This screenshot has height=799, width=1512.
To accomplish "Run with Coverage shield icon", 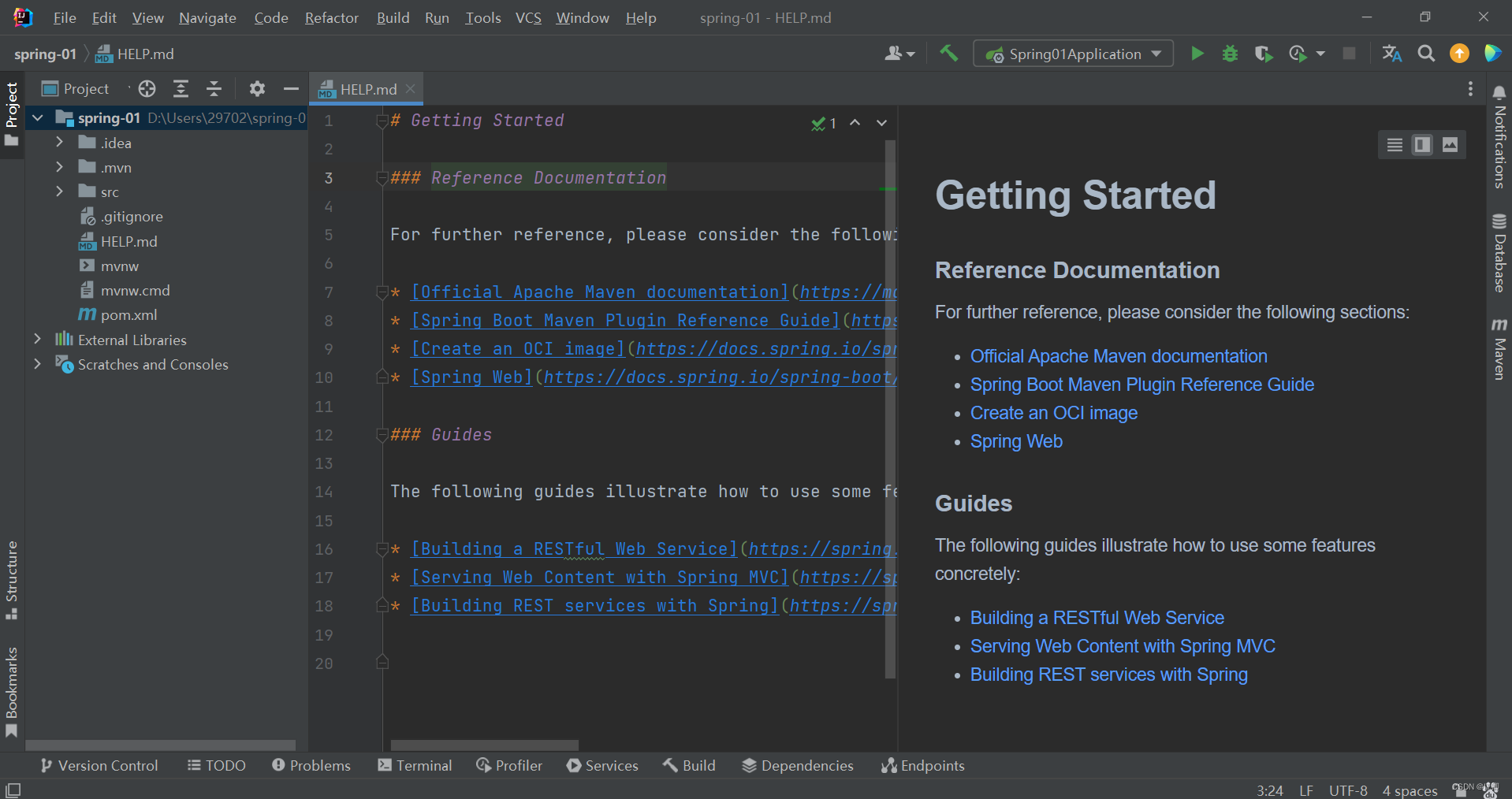I will [1263, 54].
